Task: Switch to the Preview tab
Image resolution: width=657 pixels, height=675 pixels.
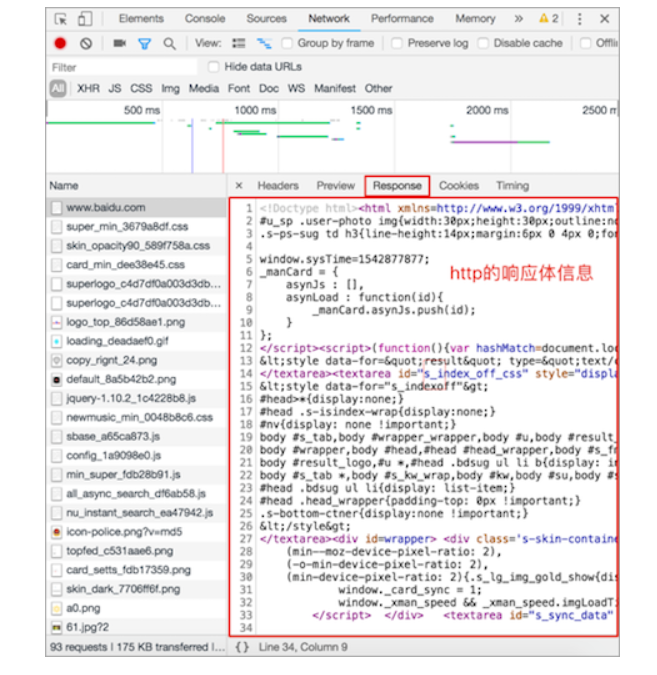Action: coord(336,186)
